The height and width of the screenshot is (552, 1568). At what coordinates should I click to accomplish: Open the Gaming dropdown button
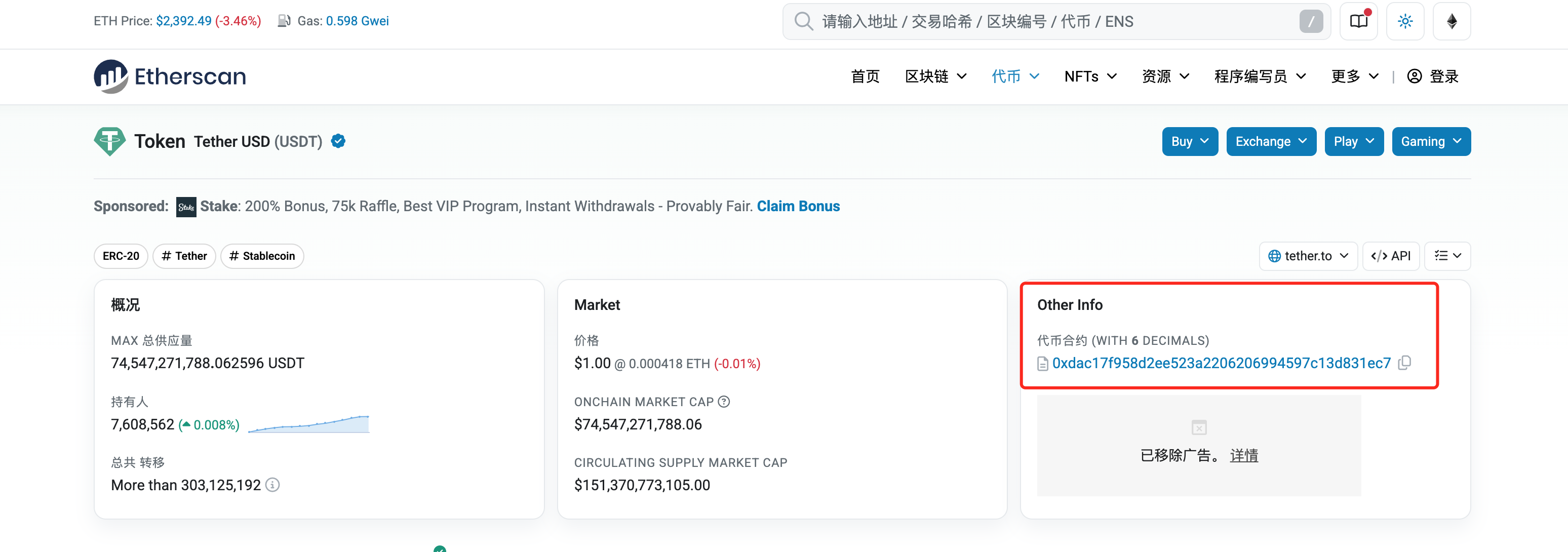pos(1431,142)
